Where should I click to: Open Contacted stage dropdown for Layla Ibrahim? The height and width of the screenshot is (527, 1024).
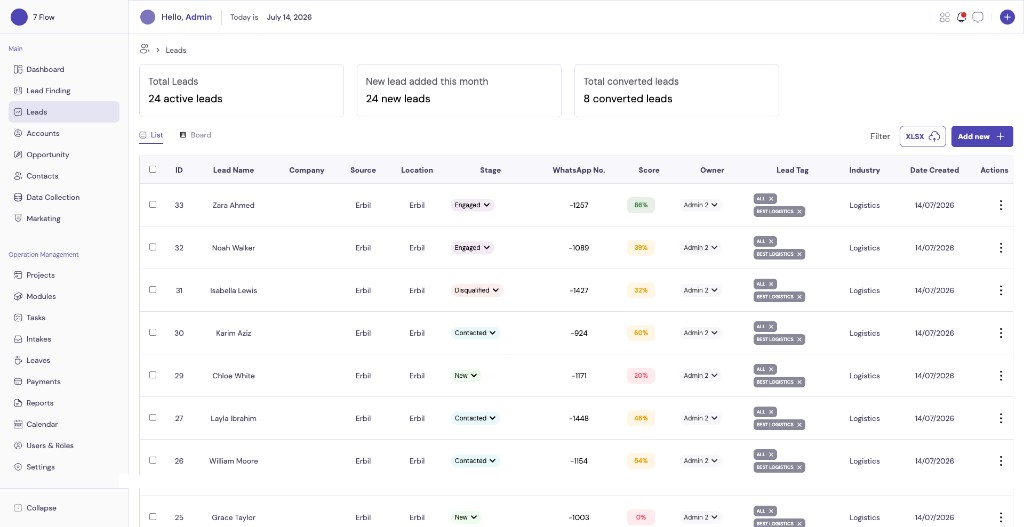click(475, 418)
